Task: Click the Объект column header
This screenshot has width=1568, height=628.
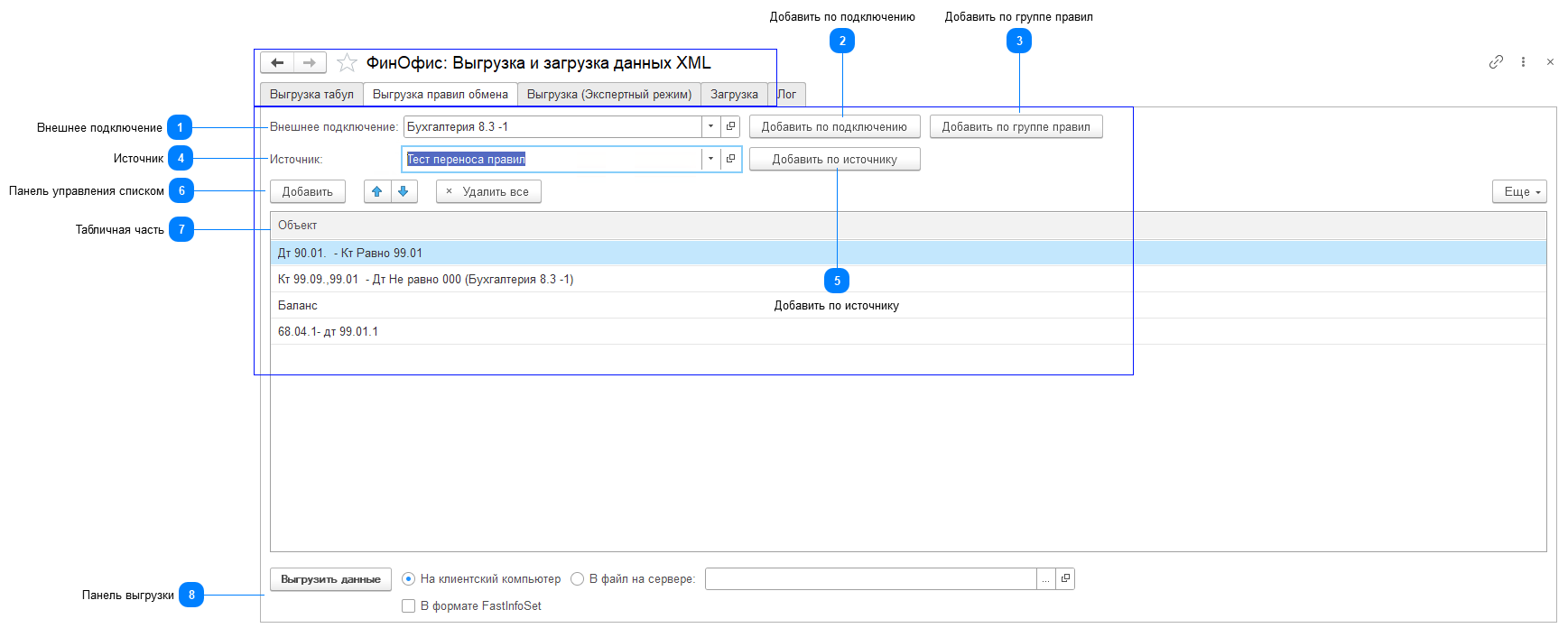Action: pyautogui.click(x=908, y=225)
